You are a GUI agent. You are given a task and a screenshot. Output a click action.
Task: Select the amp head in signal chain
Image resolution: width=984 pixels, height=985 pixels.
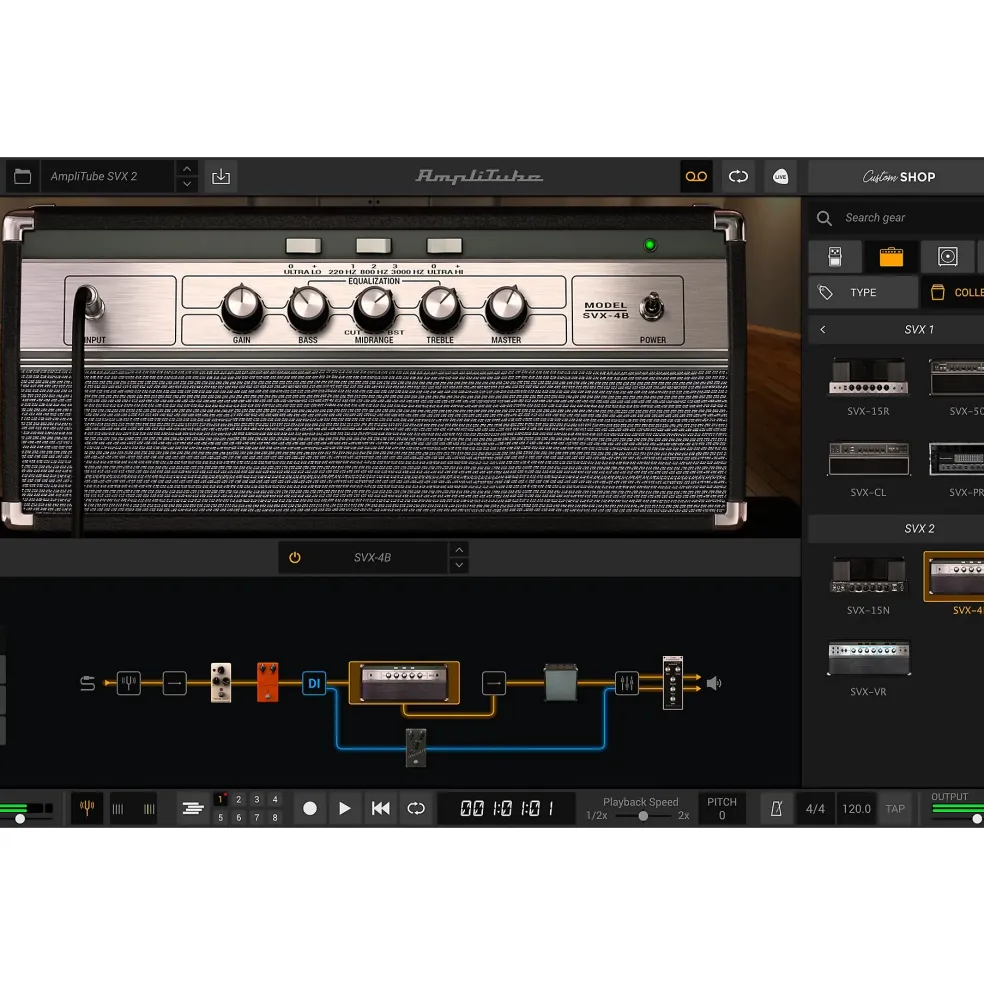pyautogui.click(x=404, y=682)
